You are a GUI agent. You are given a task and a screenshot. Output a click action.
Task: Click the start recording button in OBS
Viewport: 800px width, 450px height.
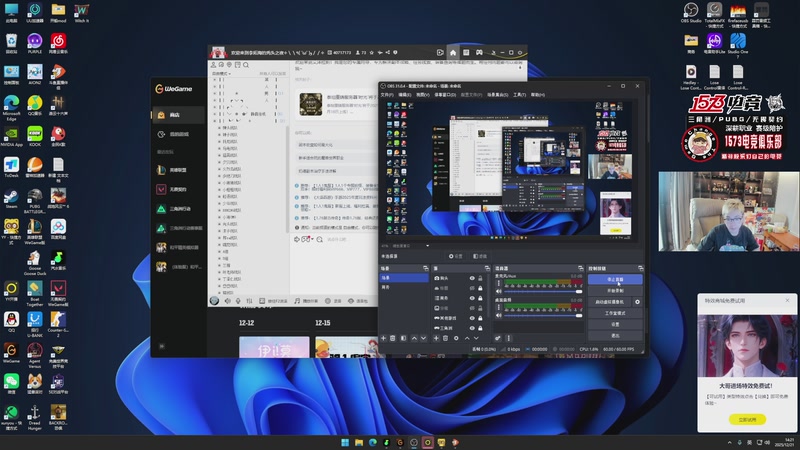(x=617, y=290)
